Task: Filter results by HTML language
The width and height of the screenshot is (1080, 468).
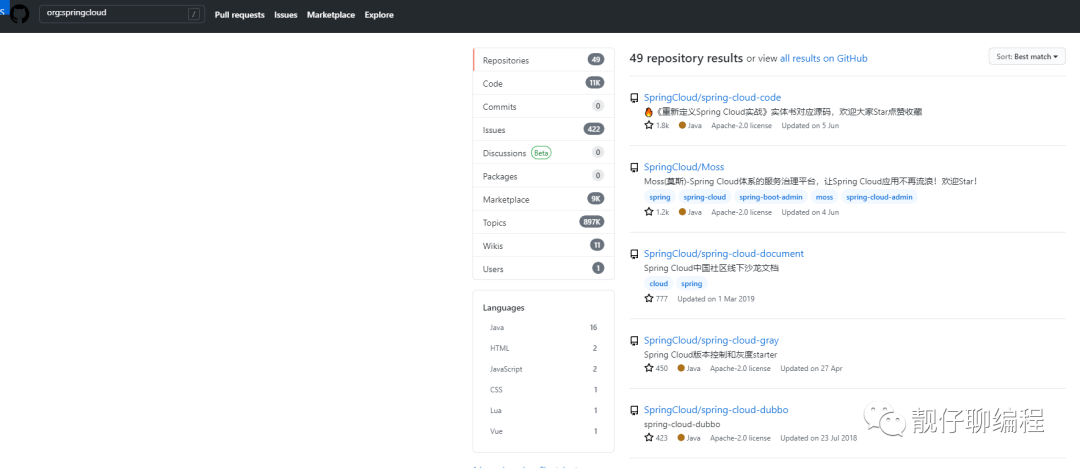Action: click(x=543, y=348)
